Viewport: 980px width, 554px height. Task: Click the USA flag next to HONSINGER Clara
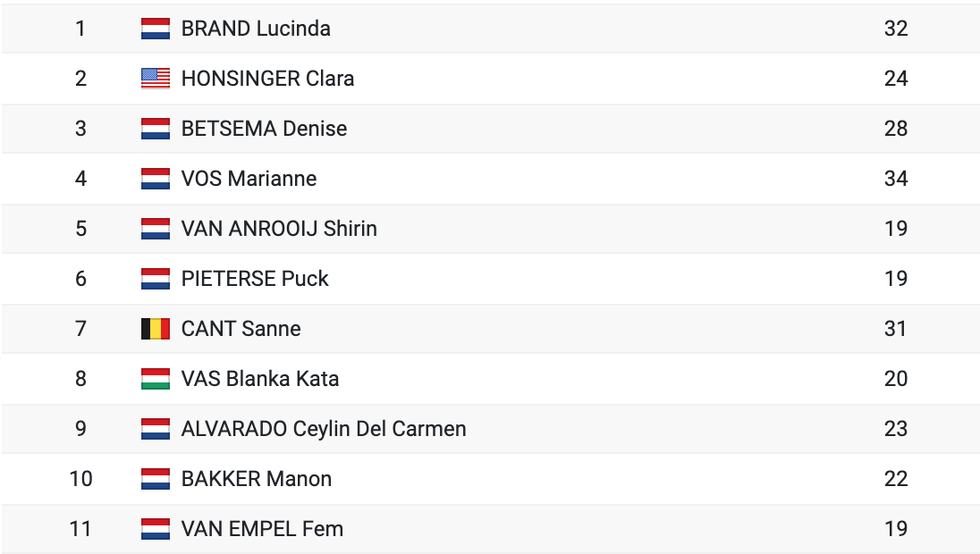[x=155, y=79]
